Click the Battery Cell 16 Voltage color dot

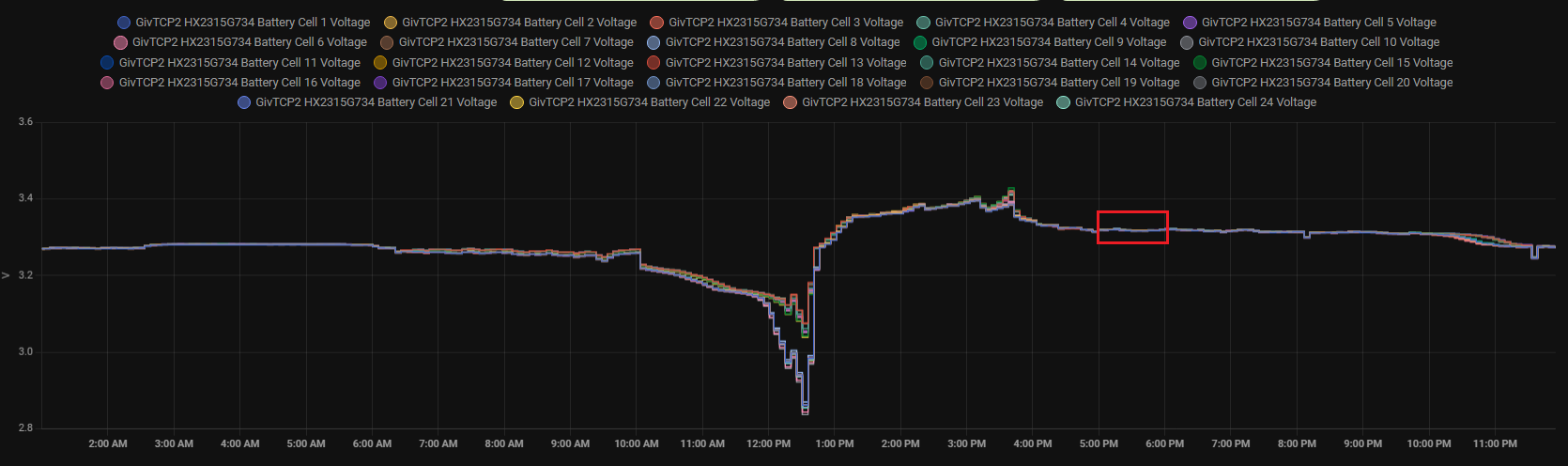click(107, 83)
